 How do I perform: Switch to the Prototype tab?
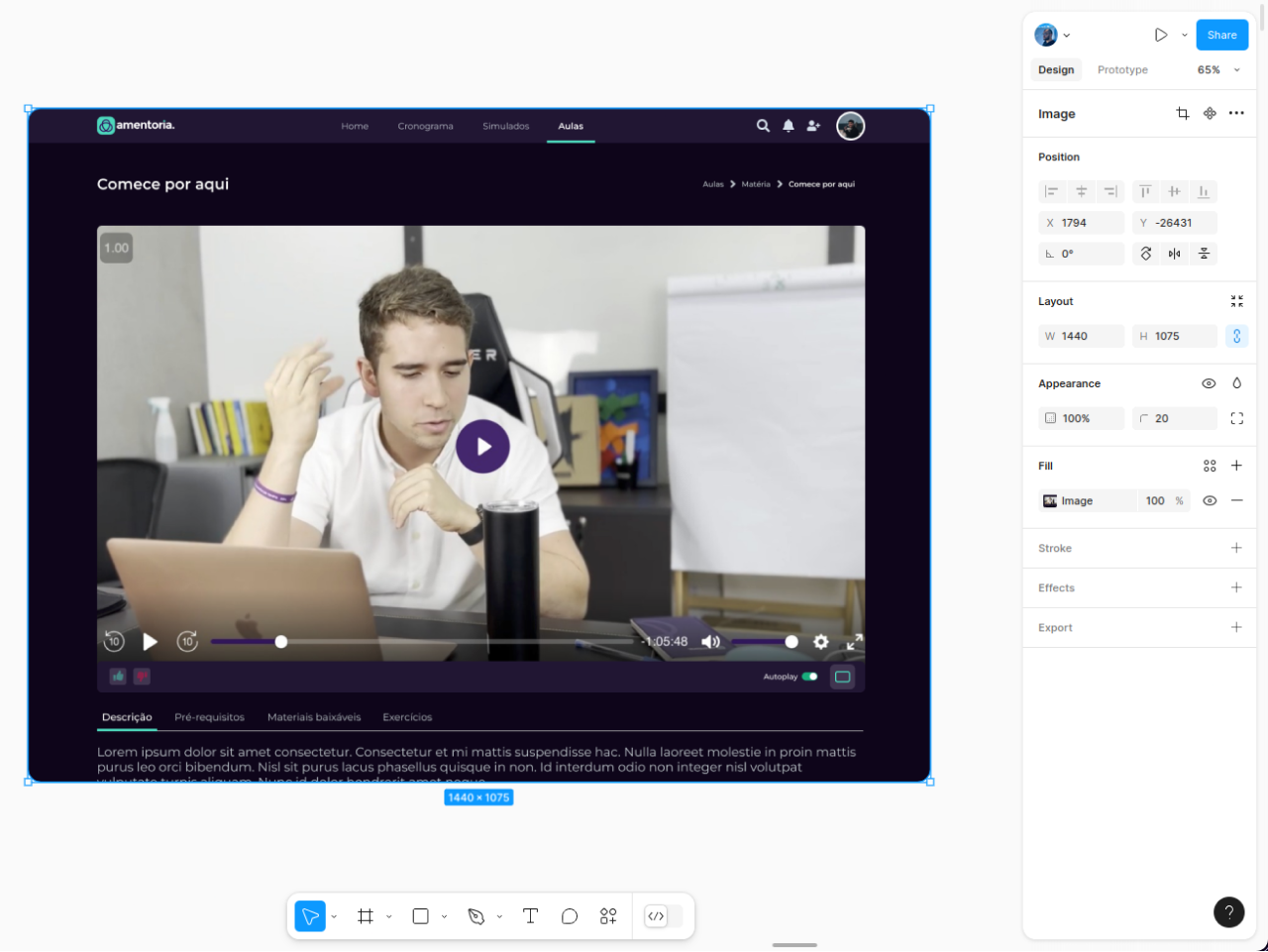(x=1122, y=70)
